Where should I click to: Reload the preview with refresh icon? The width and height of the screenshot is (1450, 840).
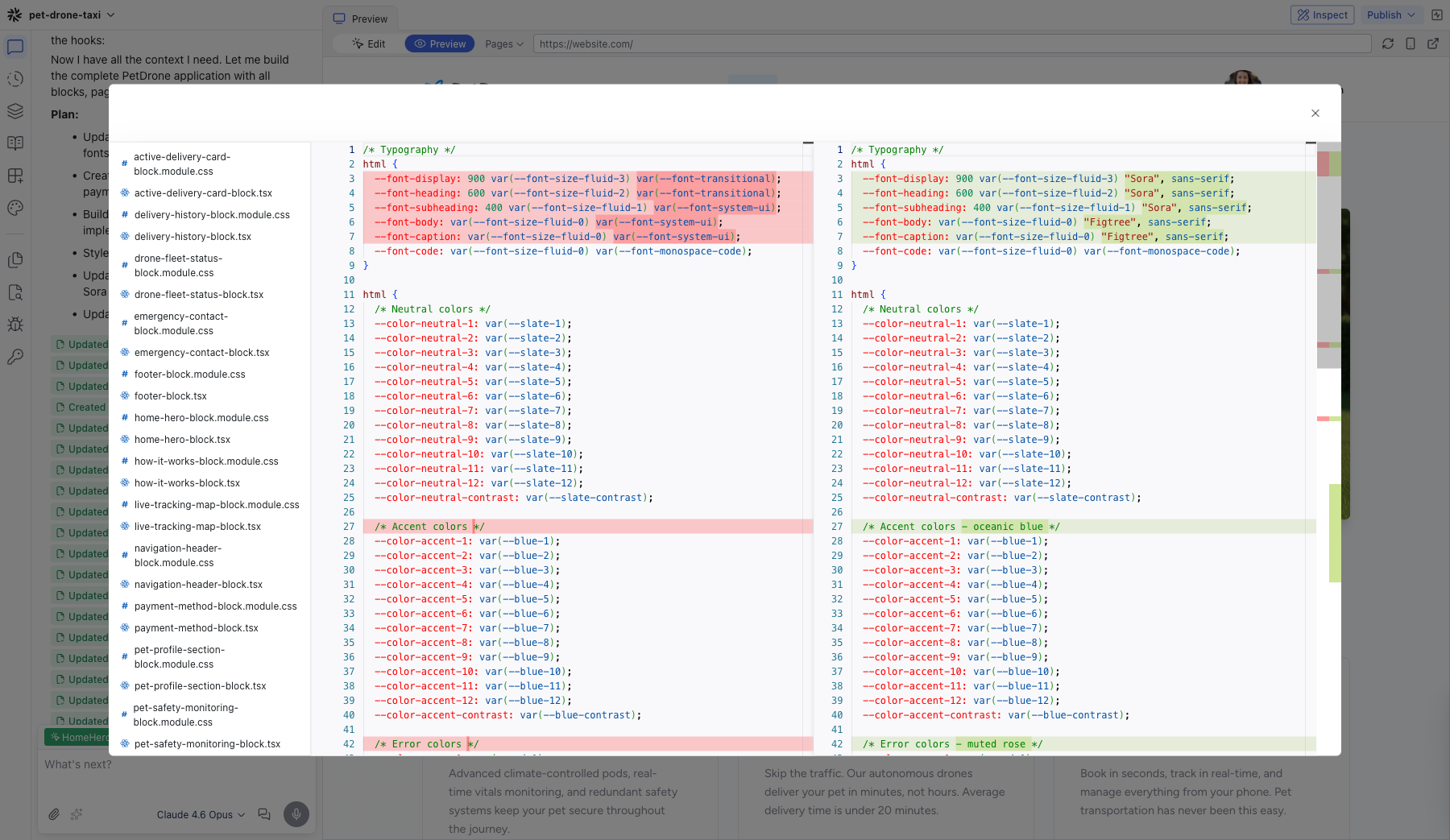(1388, 43)
